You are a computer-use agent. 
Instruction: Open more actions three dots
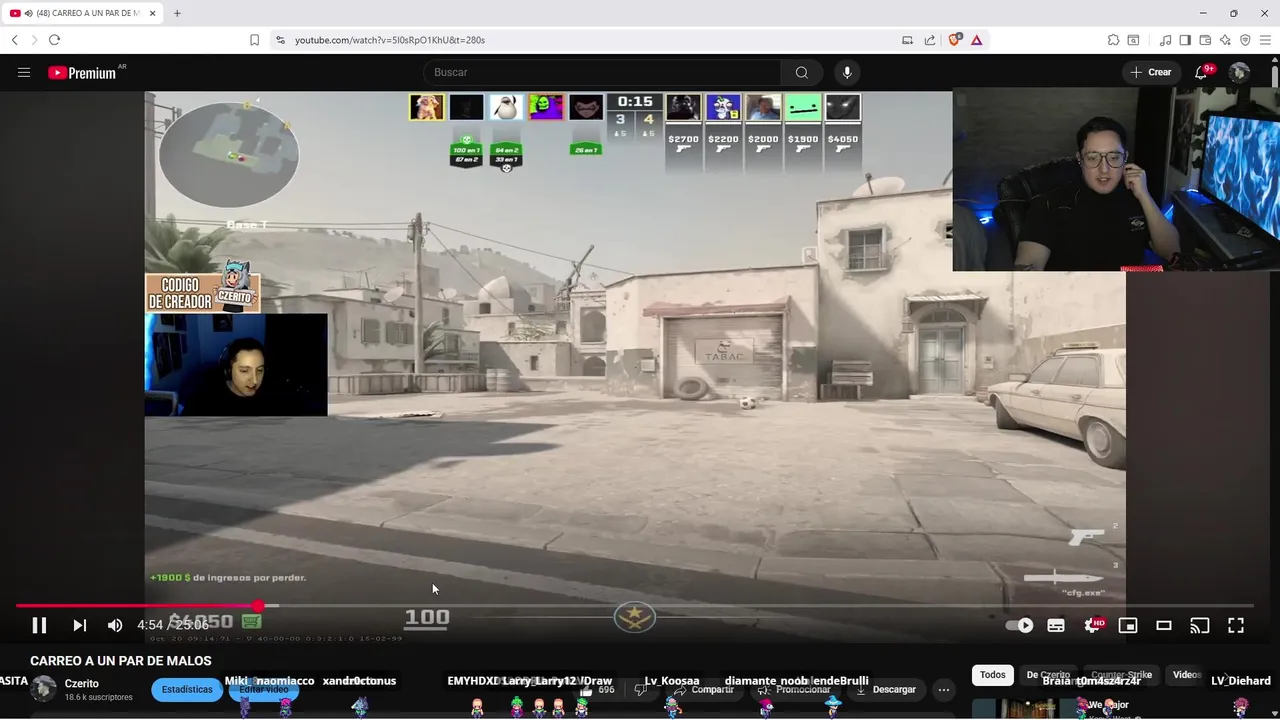point(943,689)
